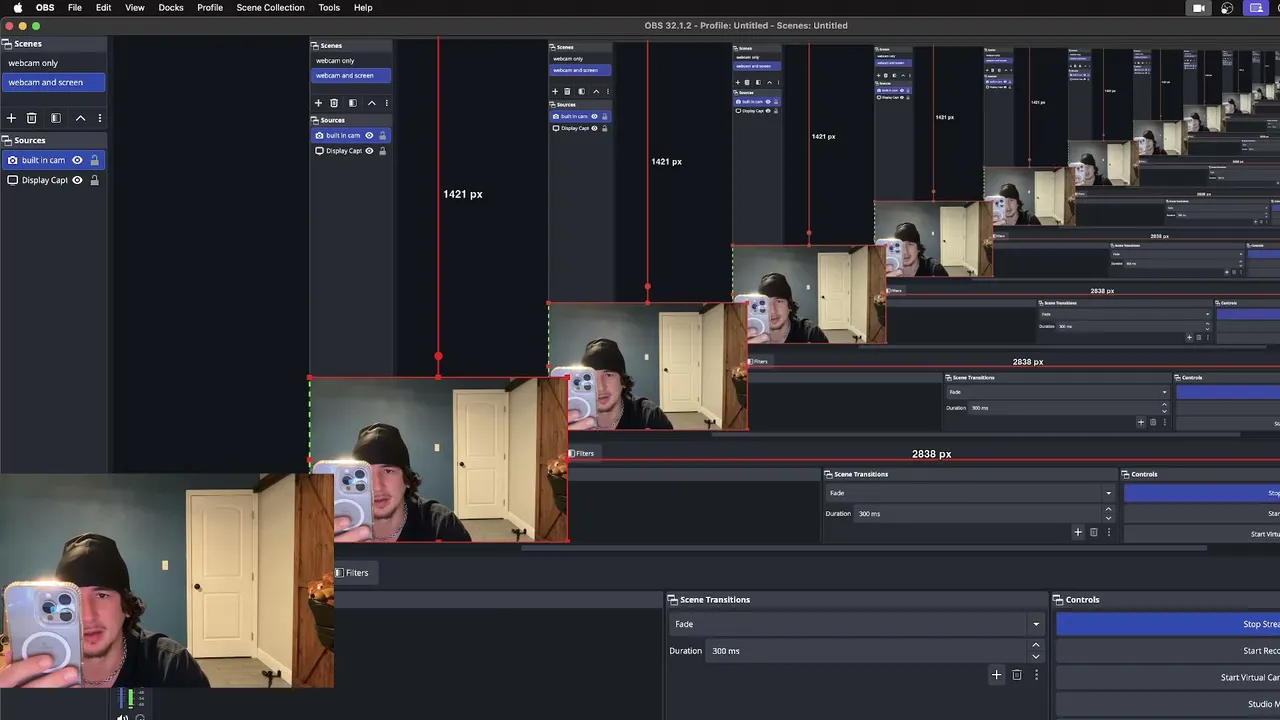Hide the Display Capture source
This screenshot has width=1280, height=720.
pos(77,180)
